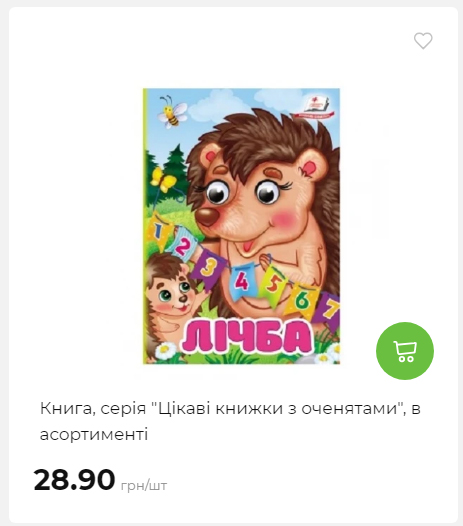Click the pink ЛІЧБА title on the cover

pyautogui.click(x=247, y=336)
